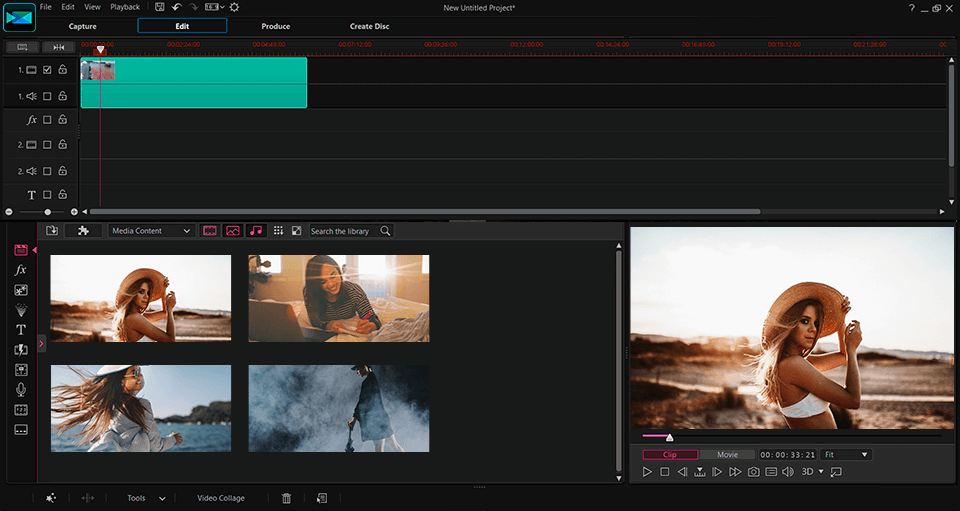Open the Audio Mixing Room icon
Screen dimensions: 960x511
(21, 370)
